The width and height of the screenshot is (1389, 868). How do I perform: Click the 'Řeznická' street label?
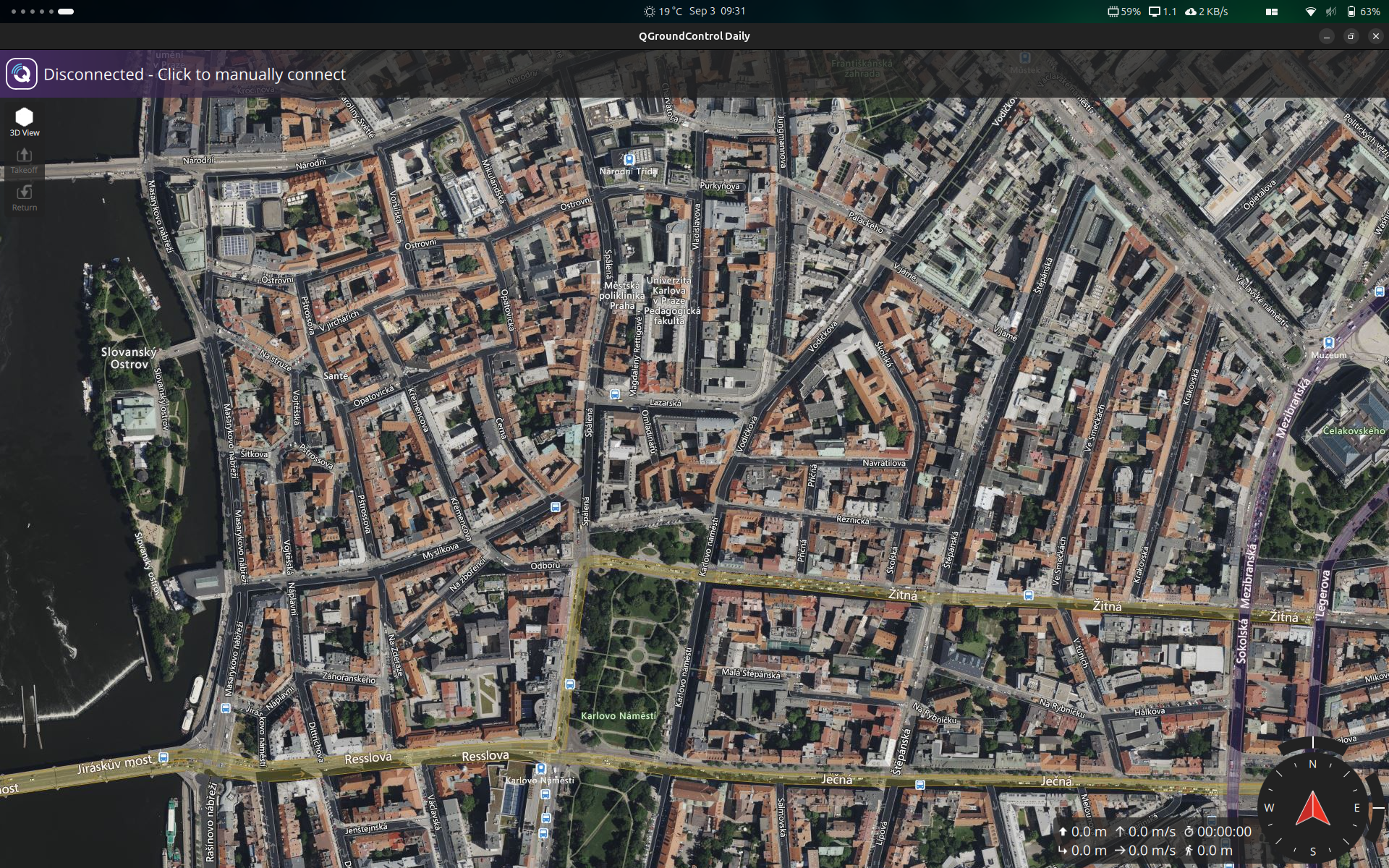point(852,519)
